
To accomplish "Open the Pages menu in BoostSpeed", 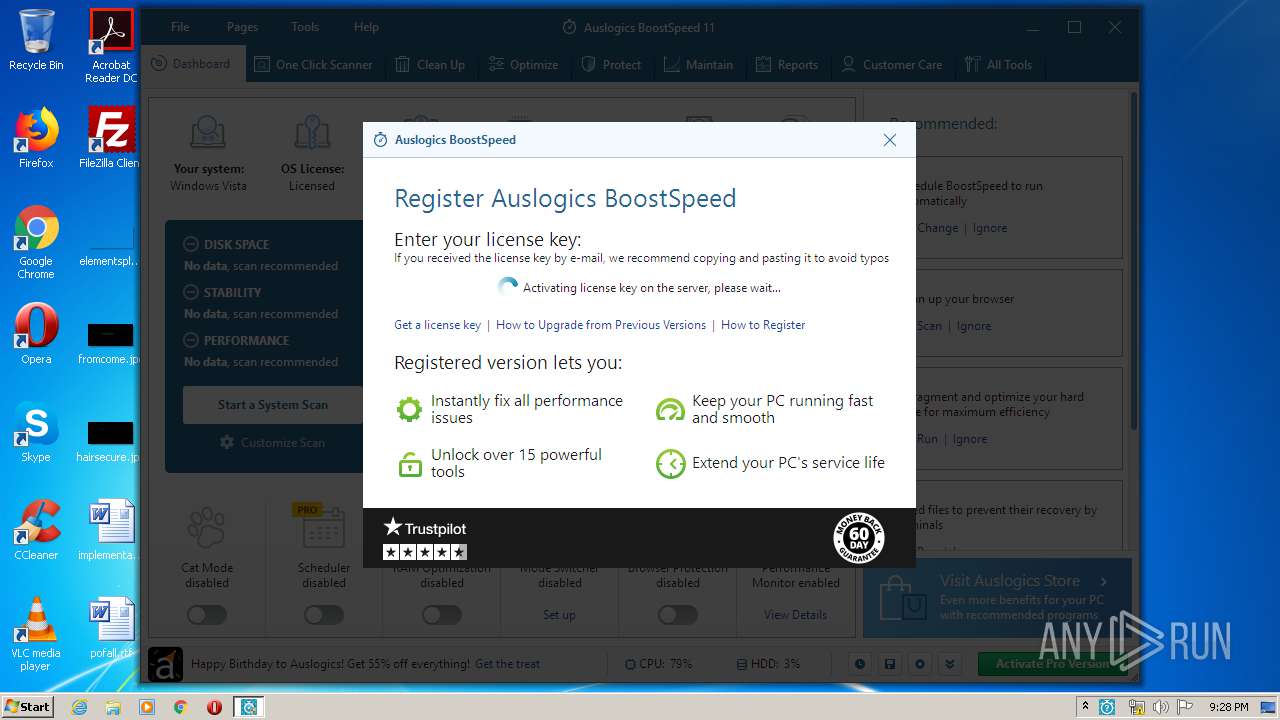I will [x=242, y=27].
